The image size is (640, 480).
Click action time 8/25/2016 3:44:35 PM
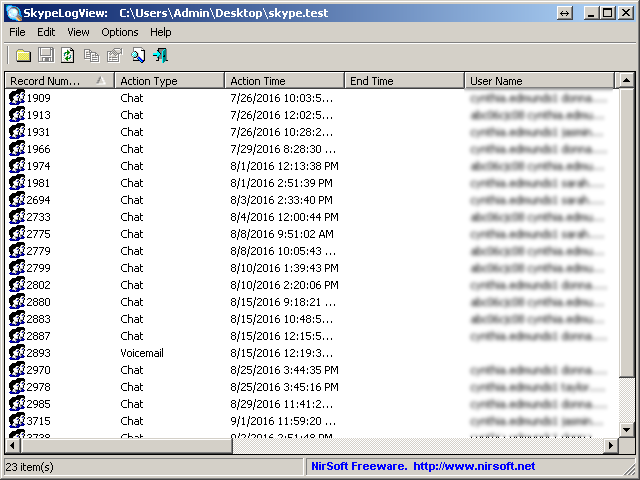284,370
